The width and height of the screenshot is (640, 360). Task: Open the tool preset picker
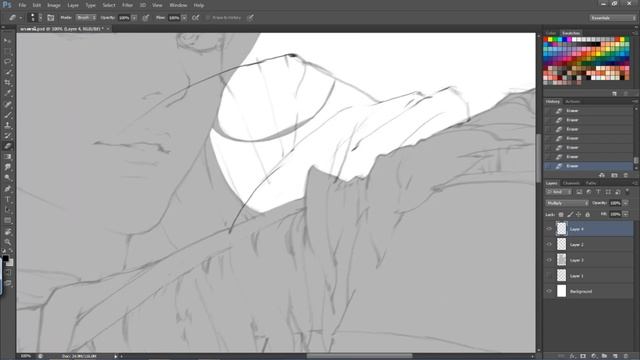[15, 18]
